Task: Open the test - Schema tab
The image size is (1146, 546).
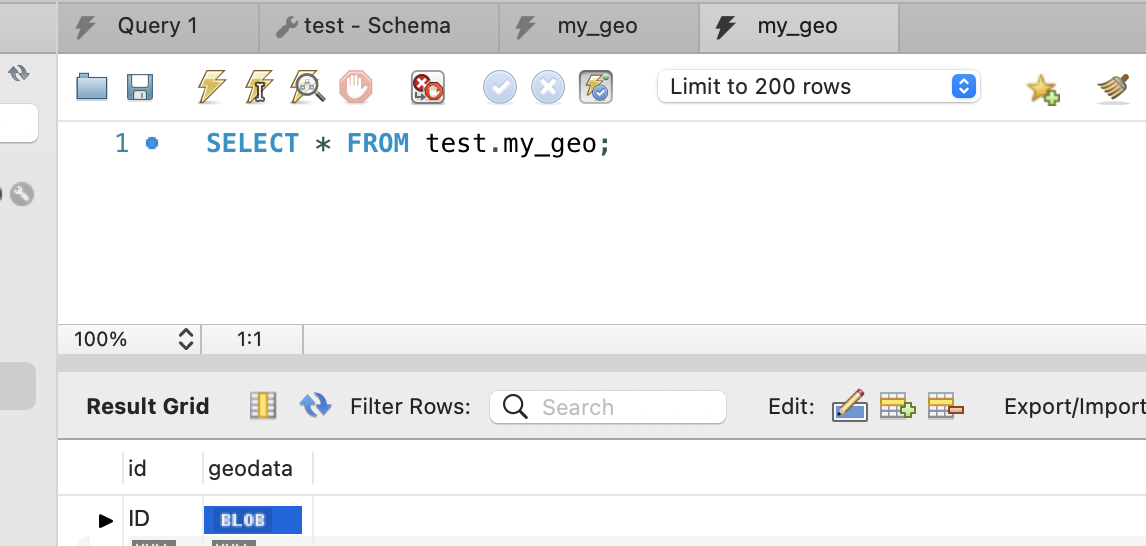Action: coord(377,26)
